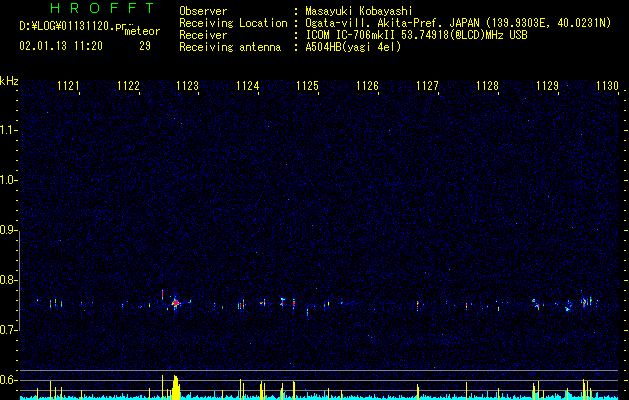Click the 1123 time axis marker

188,86
